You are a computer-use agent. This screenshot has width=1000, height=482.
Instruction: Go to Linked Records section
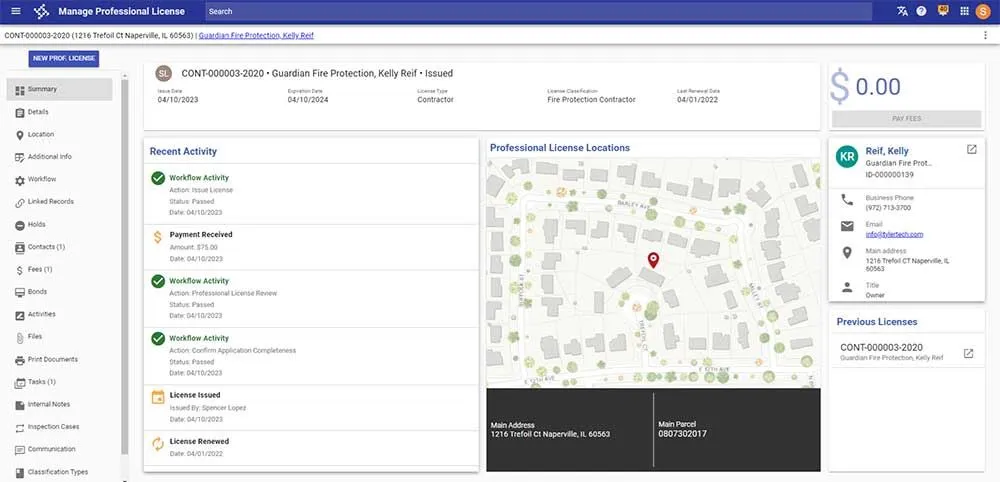[x=50, y=202]
